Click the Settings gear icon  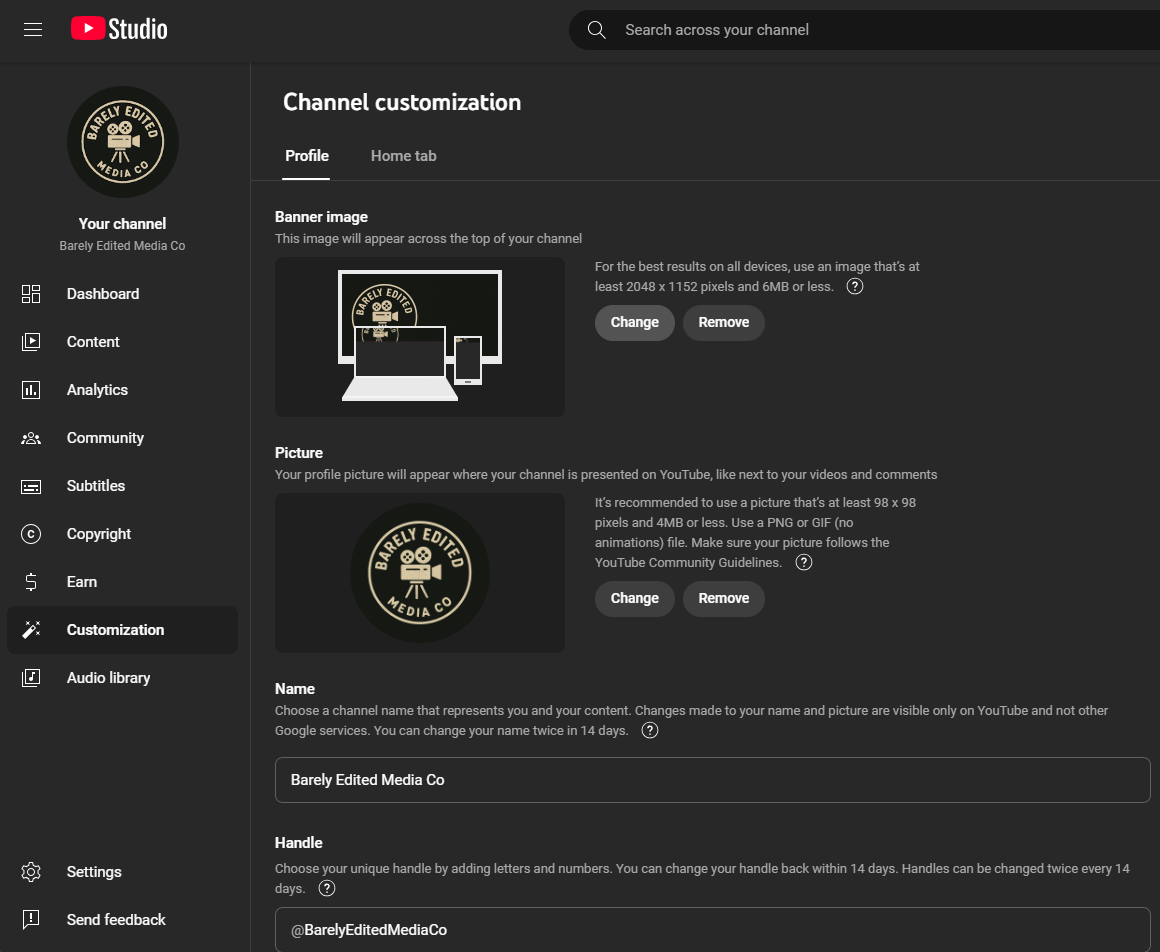31,872
